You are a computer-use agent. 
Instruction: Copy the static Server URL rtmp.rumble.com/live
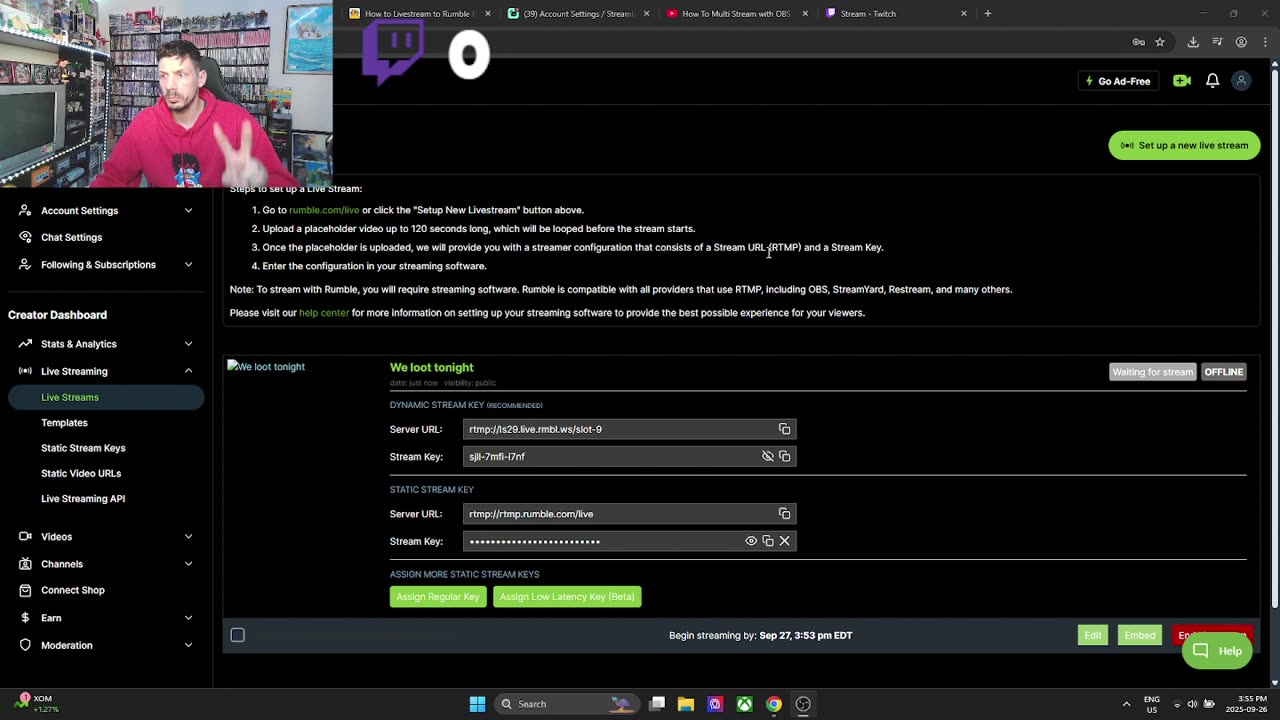[784, 514]
